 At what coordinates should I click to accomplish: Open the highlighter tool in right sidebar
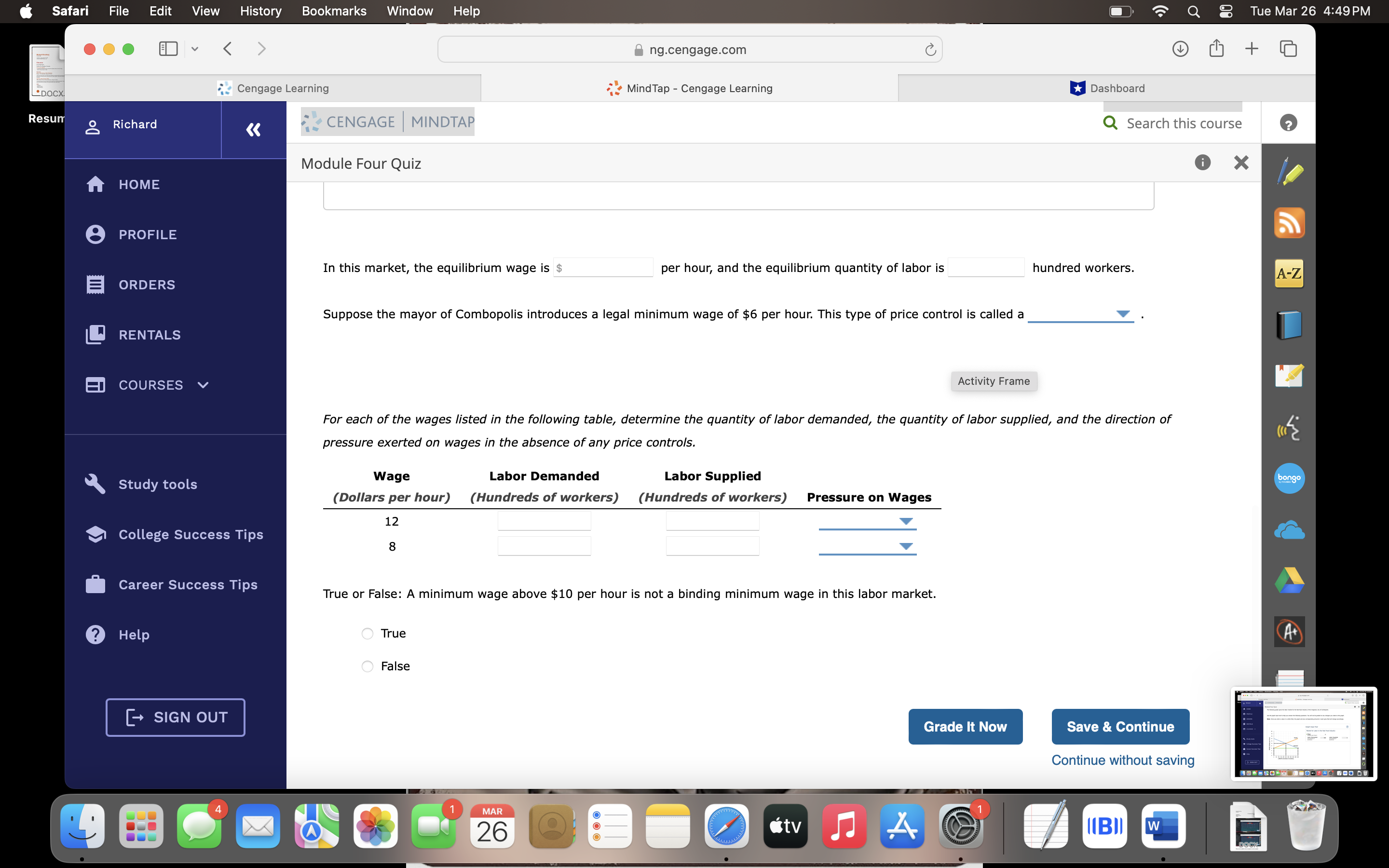[x=1289, y=172]
